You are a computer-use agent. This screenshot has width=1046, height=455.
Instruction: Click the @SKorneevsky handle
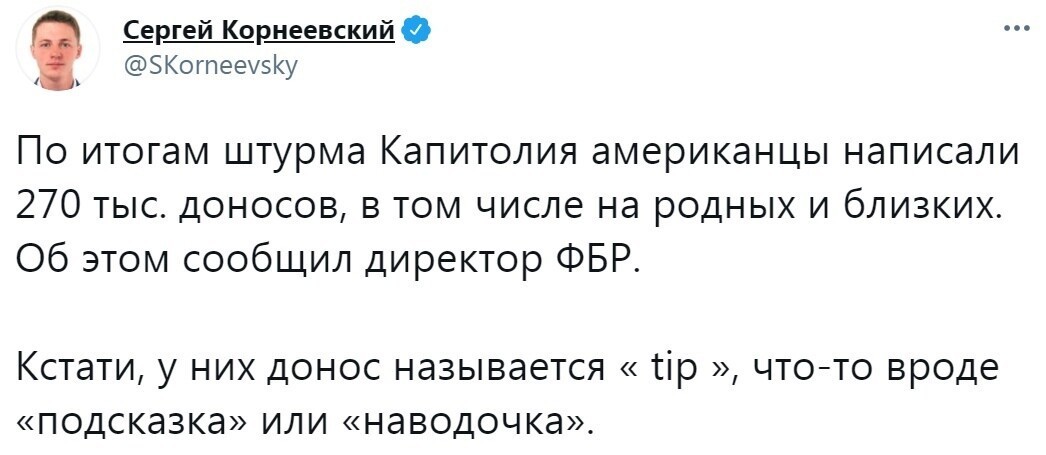click(210, 65)
